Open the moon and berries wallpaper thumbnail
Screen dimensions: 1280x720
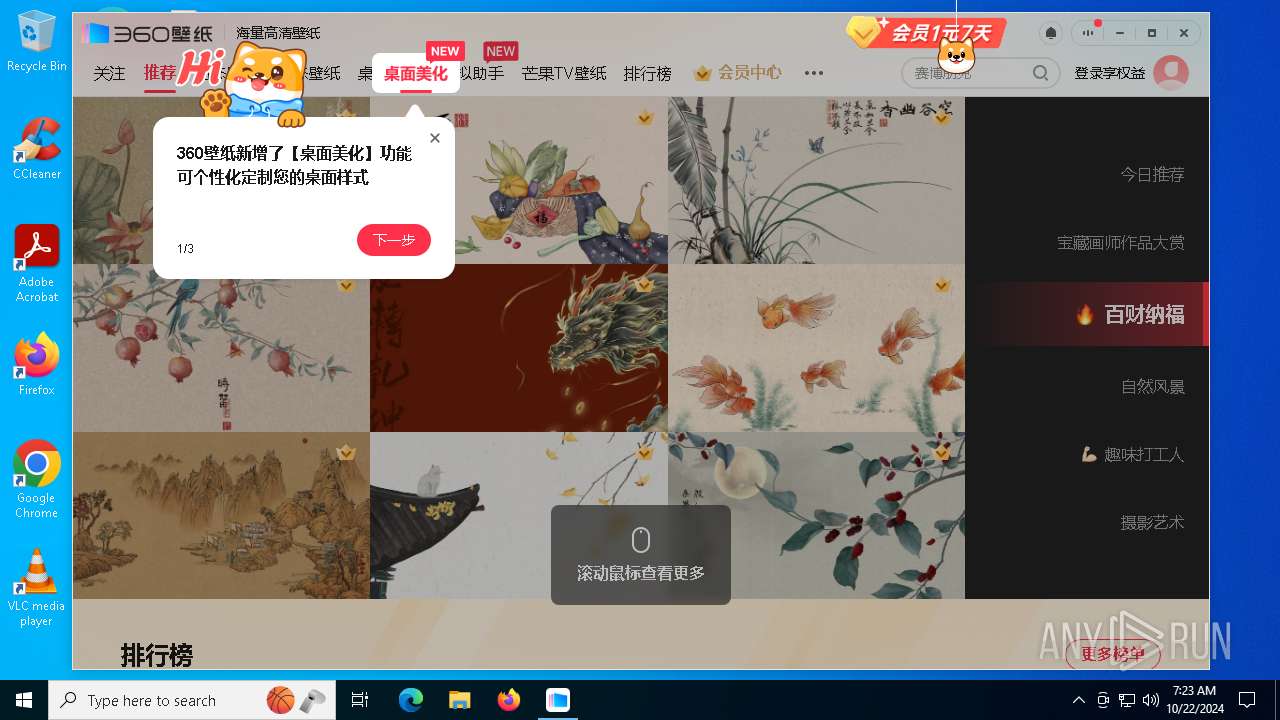click(816, 515)
